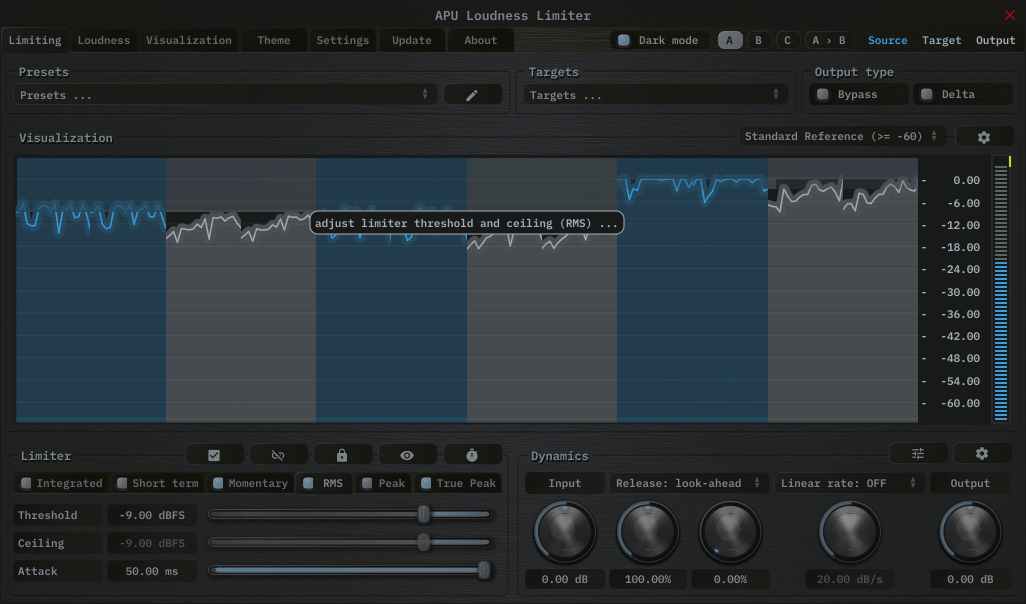Switch to the Loudness tab
This screenshot has width=1026, height=604.
[104, 41]
